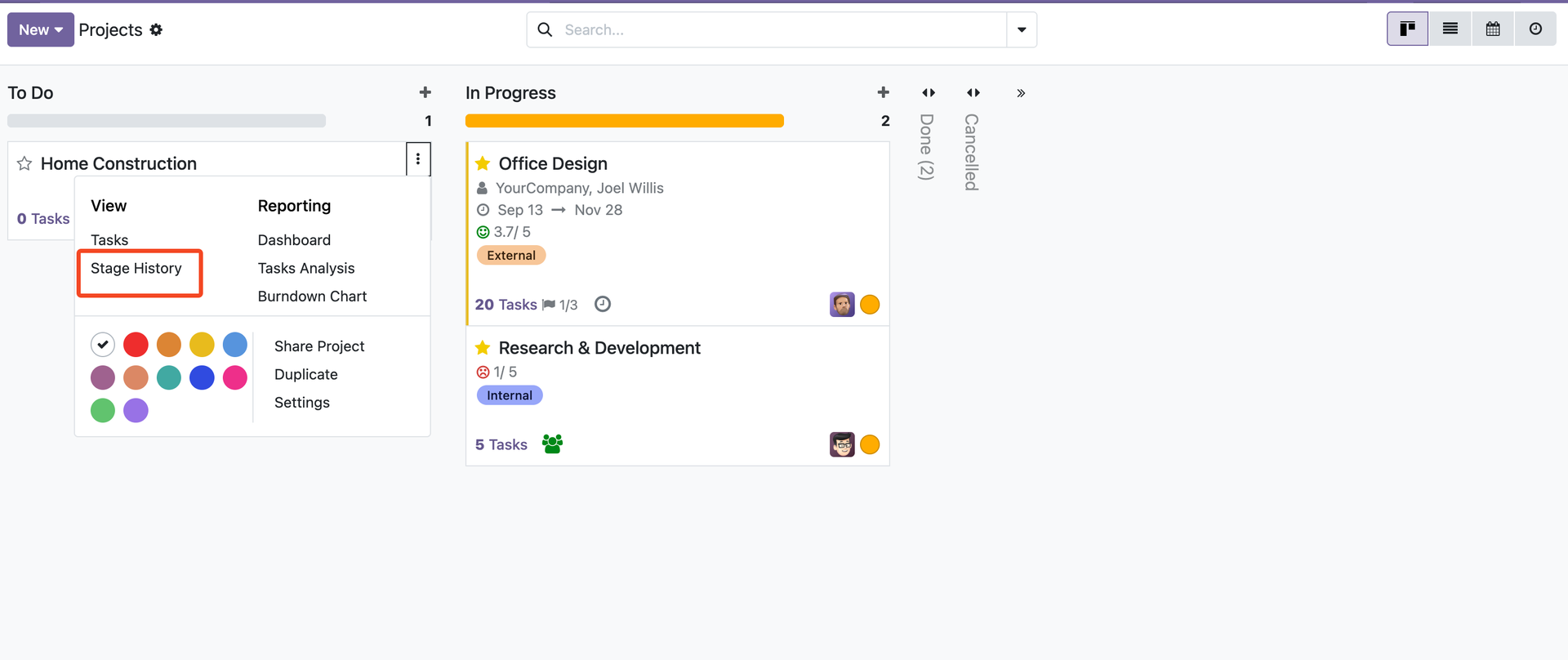This screenshot has height=660, width=1568.
Task: Unstar the Office Design project
Action: pyautogui.click(x=483, y=164)
